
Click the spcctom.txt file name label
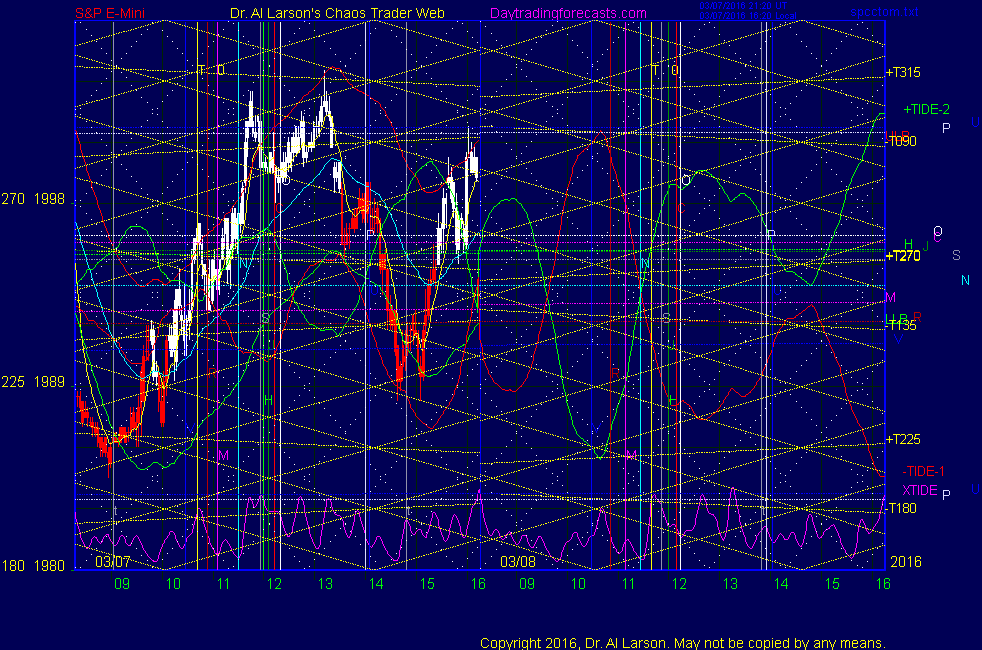pyautogui.click(x=884, y=11)
